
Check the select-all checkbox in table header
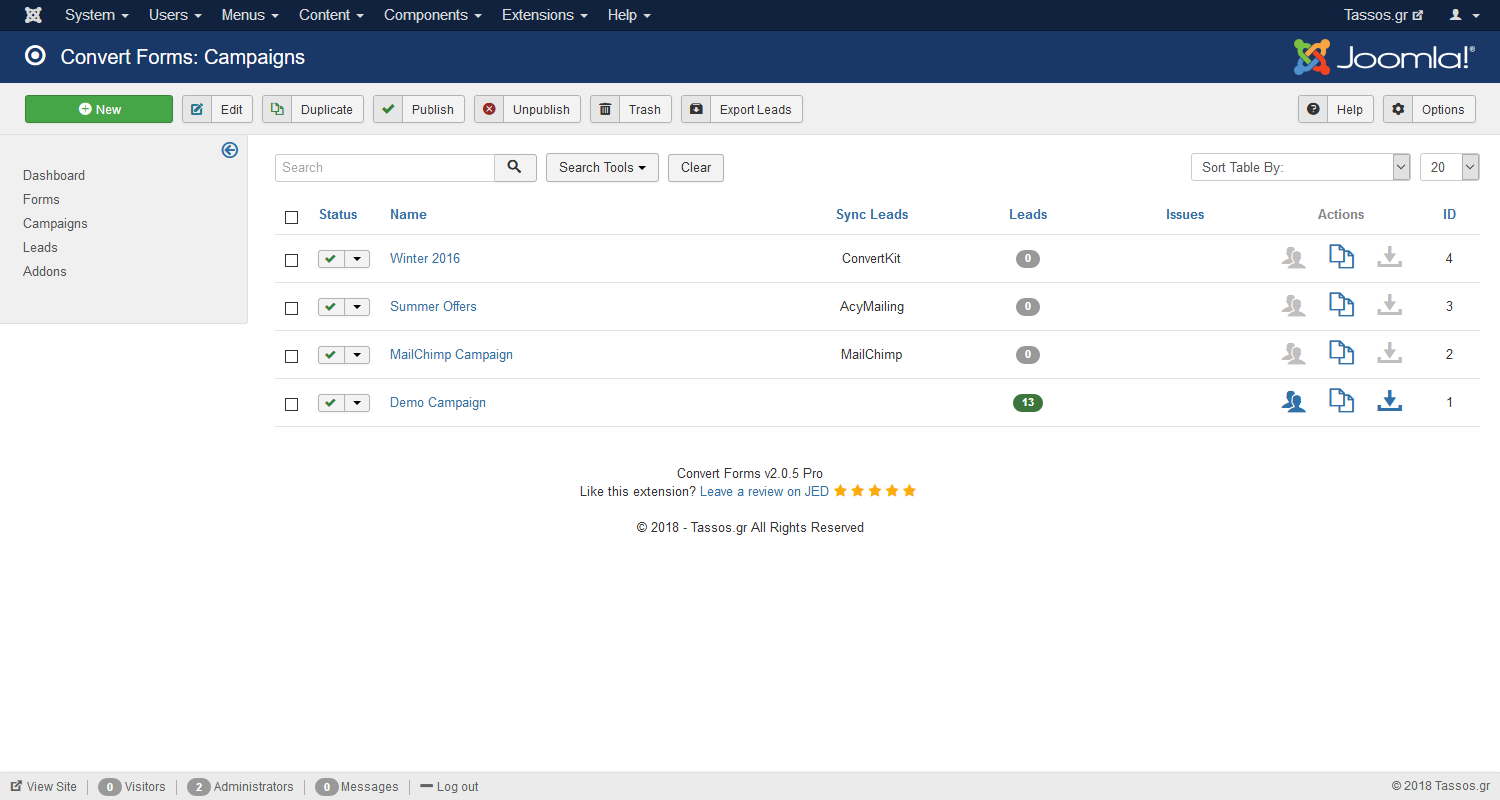(291, 217)
